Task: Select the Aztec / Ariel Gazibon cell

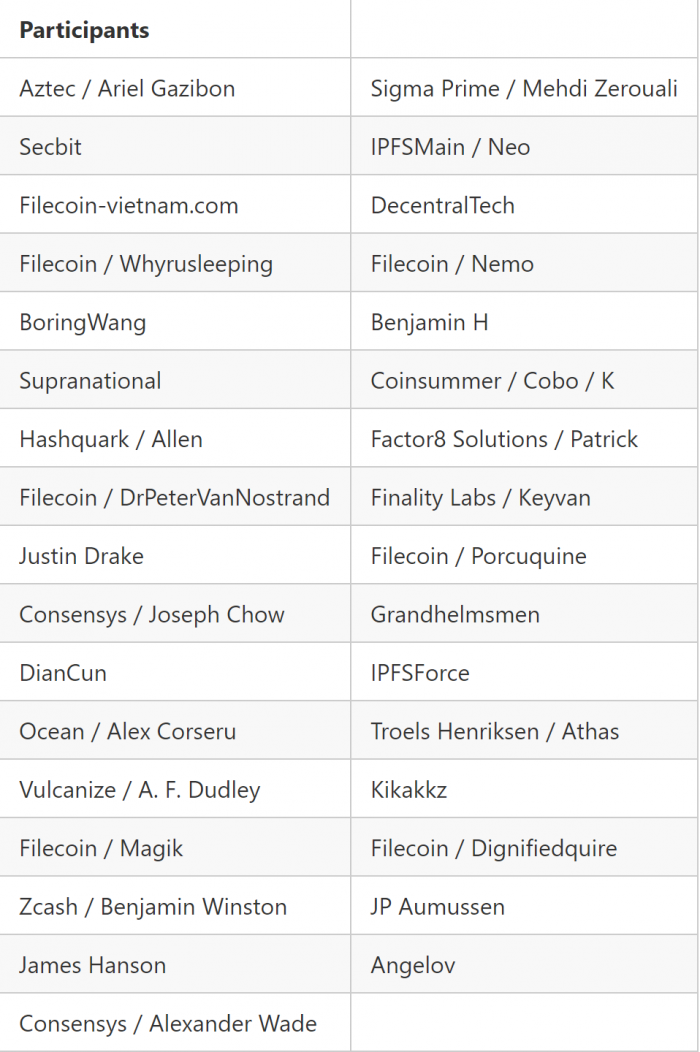Action: click(x=174, y=87)
